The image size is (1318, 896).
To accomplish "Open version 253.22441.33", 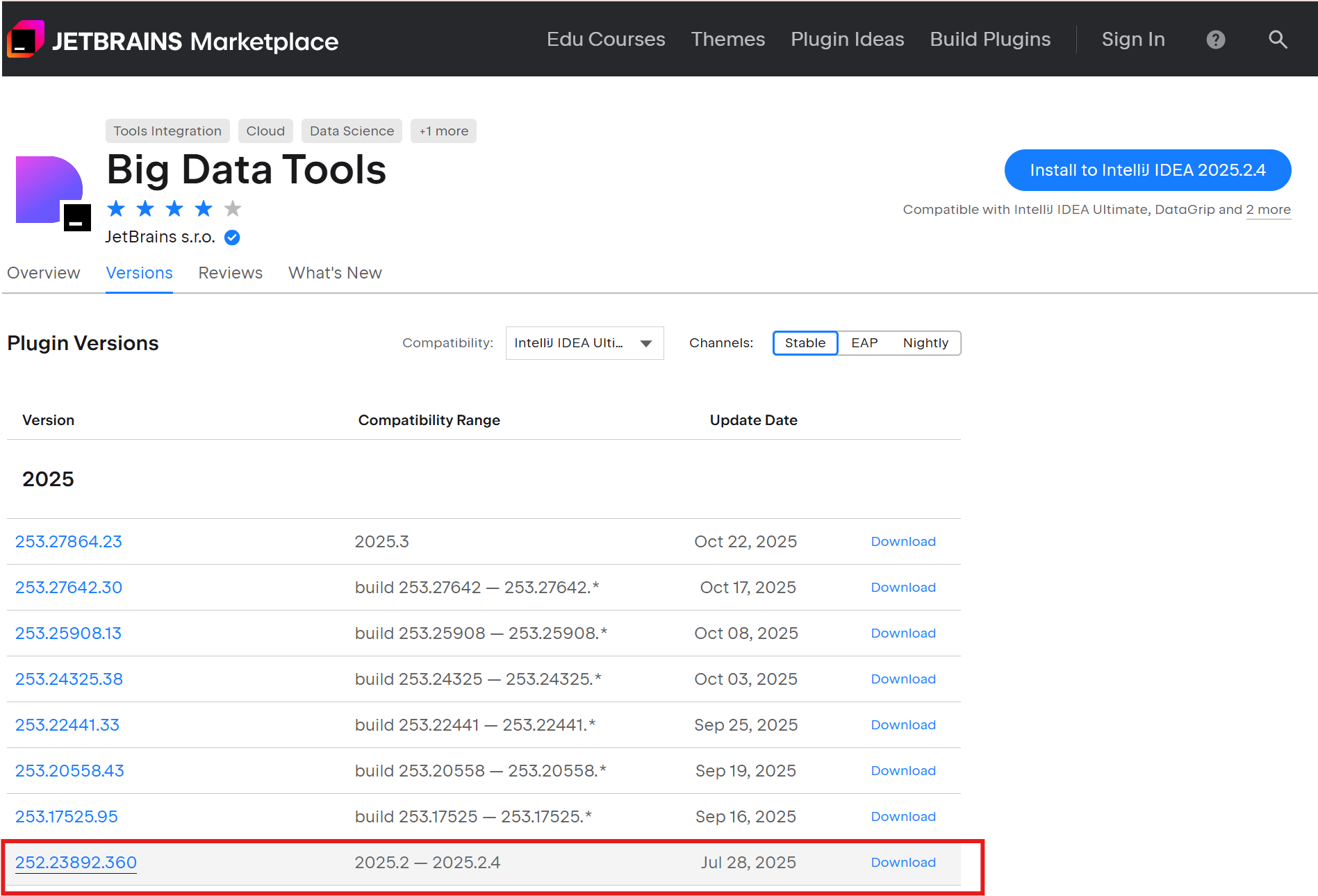I will [67, 725].
